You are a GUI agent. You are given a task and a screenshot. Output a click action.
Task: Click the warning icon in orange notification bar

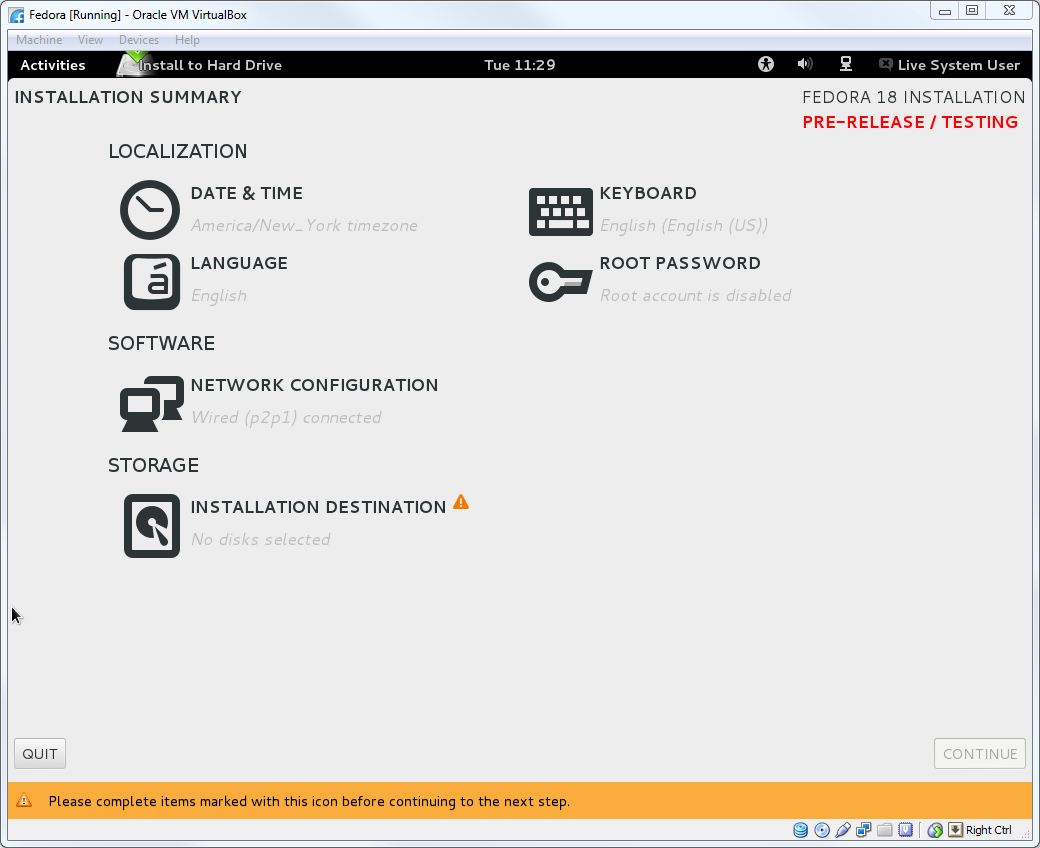pyautogui.click(x=24, y=800)
